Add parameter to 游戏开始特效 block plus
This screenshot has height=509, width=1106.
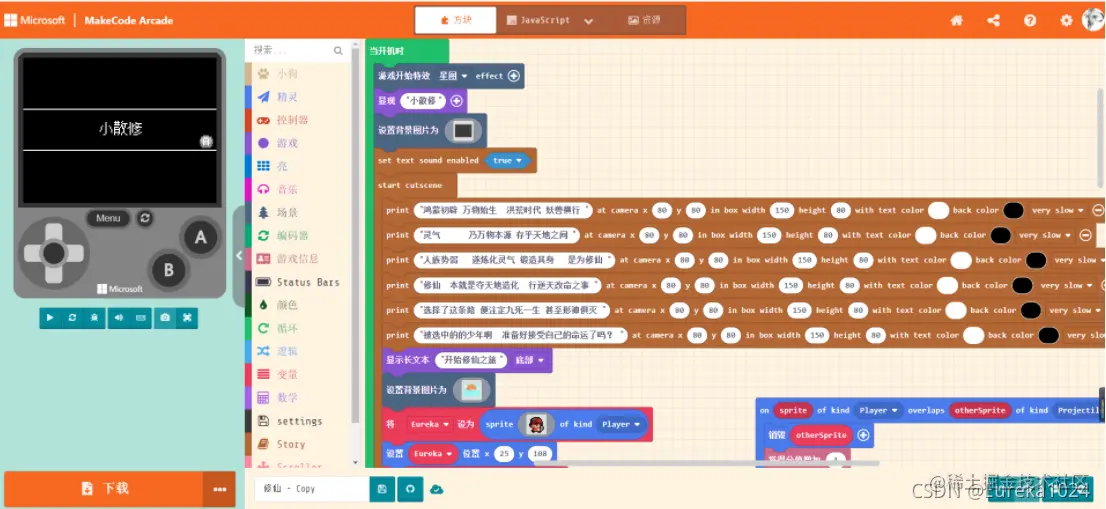514,76
